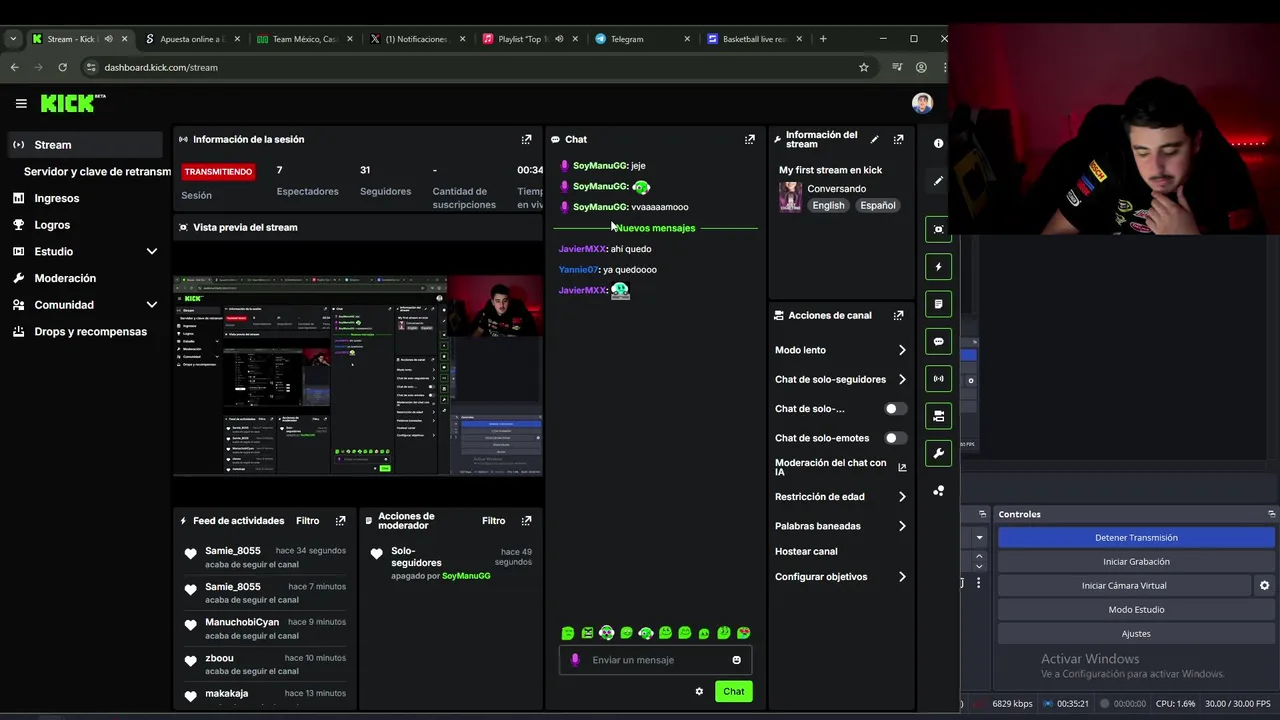Click the wrench icon in right toolbar
The image size is (1280, 720).
pyautogui.click(x=938, y=454)
